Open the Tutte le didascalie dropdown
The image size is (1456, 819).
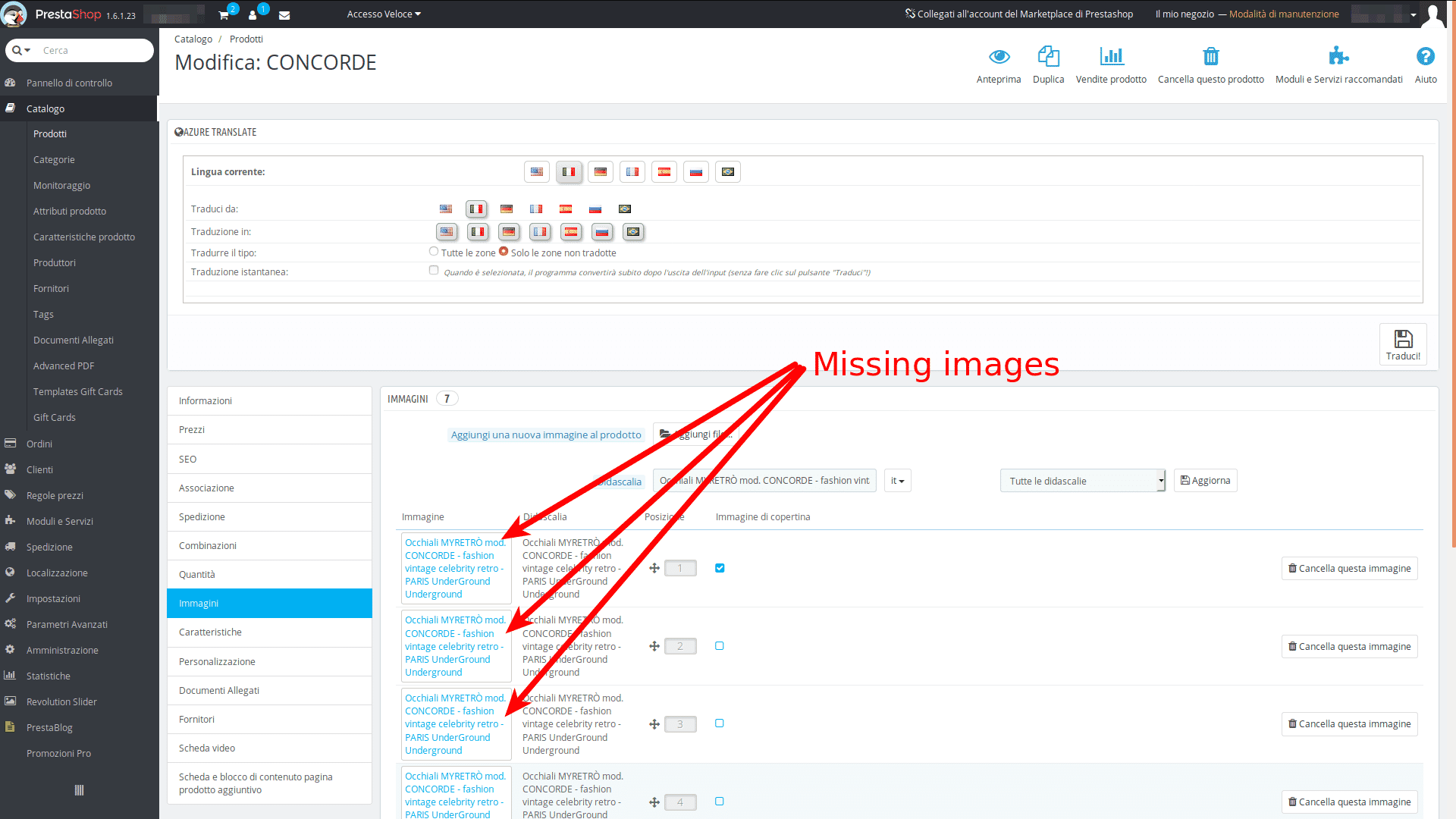1082,480
